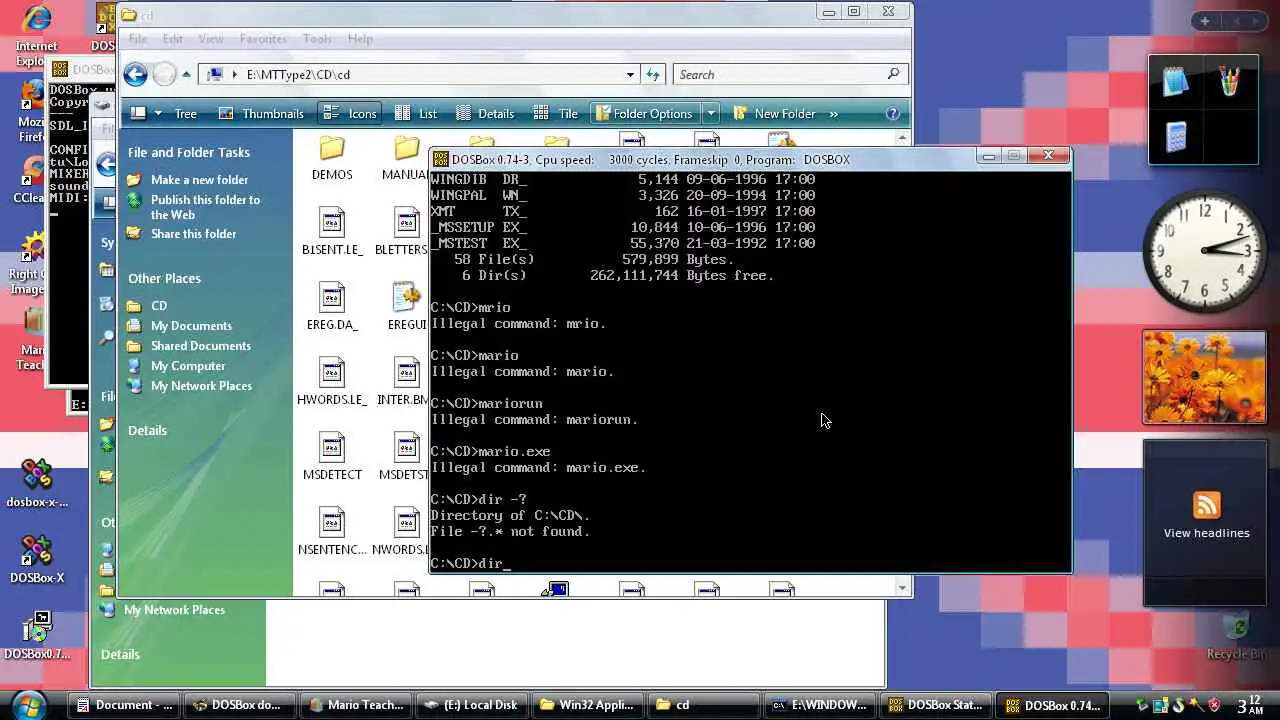Viewport: 1280px width, 720px height.
Task: Click the sidebar add-gadget plus button
Action: click(1205, 21)
